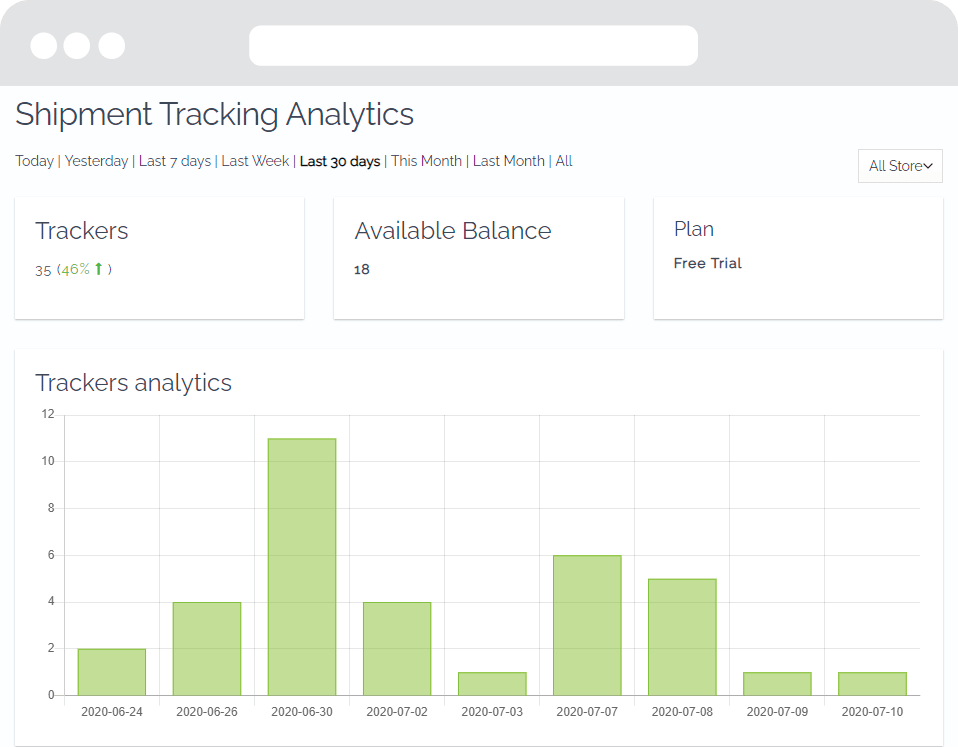Screen dimensions: 958x747
Task: Click the first circle in browser header
Action: (x=44, y=46)
